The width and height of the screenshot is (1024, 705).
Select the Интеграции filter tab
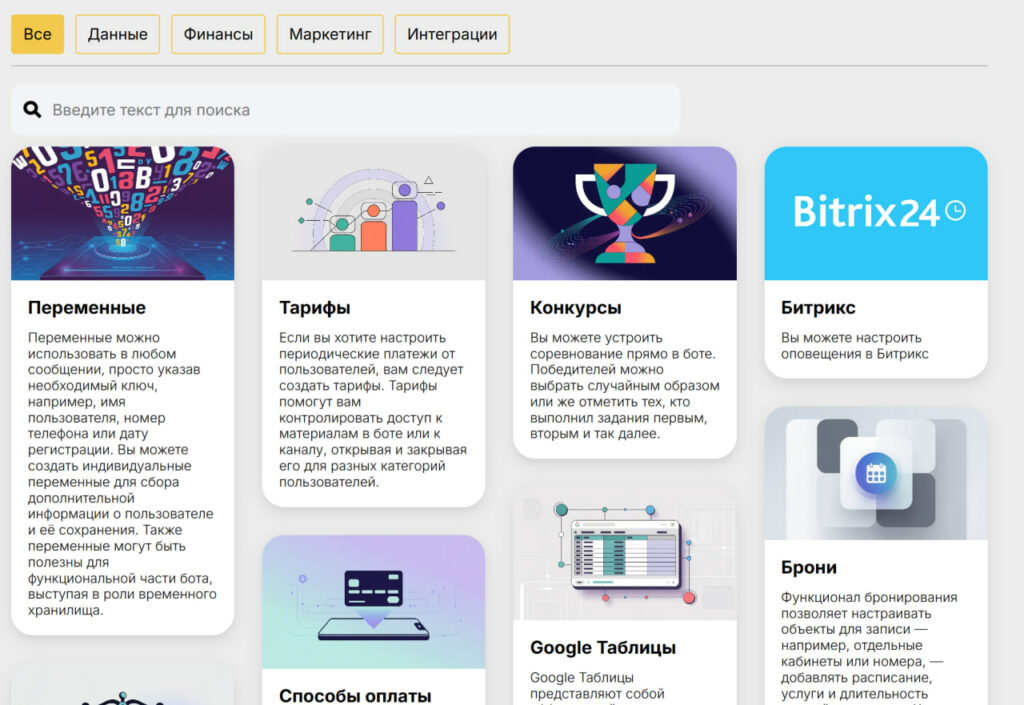click(452, 34)
